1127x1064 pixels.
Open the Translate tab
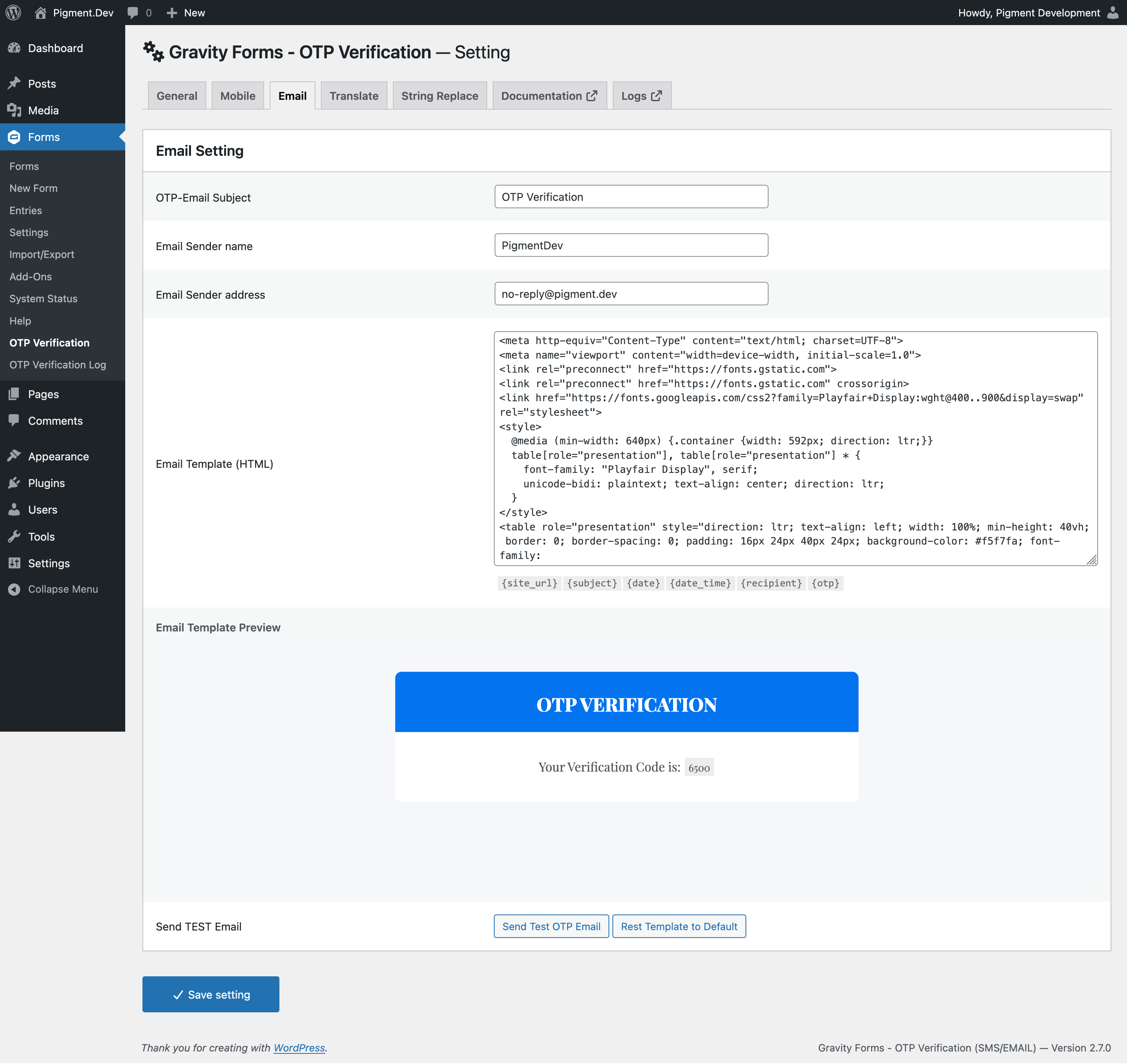coord(354,95)
